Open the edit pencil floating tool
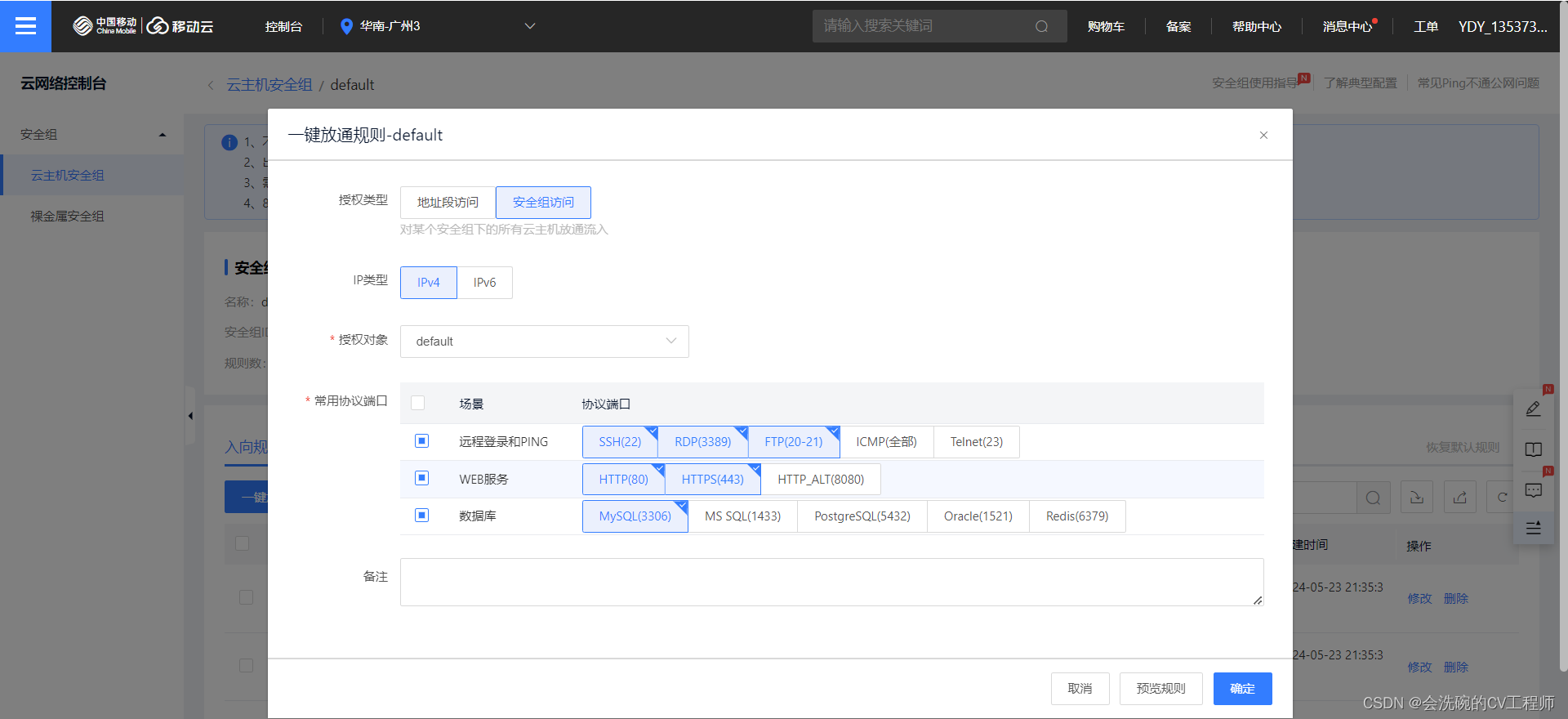 pos(1534,409)
